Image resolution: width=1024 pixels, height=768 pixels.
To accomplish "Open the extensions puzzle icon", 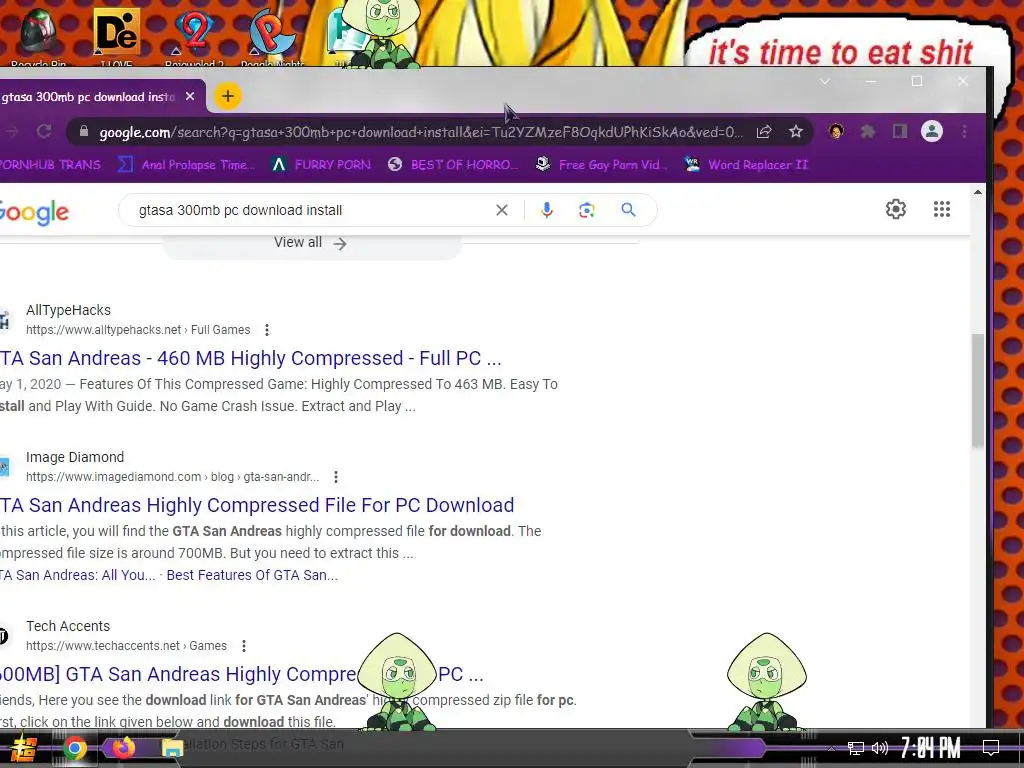I will point(867,132).
